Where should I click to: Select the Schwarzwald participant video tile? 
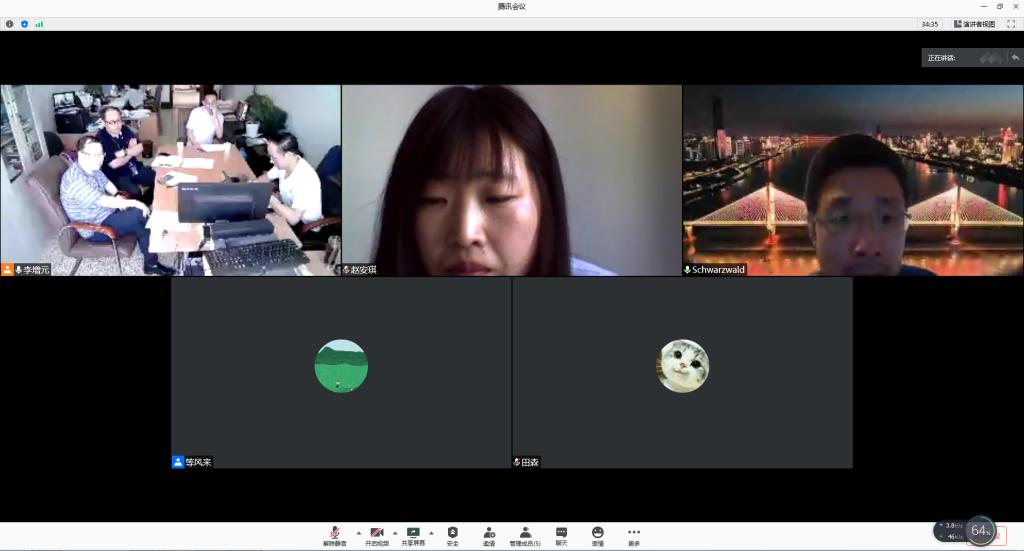click(852, 180)
